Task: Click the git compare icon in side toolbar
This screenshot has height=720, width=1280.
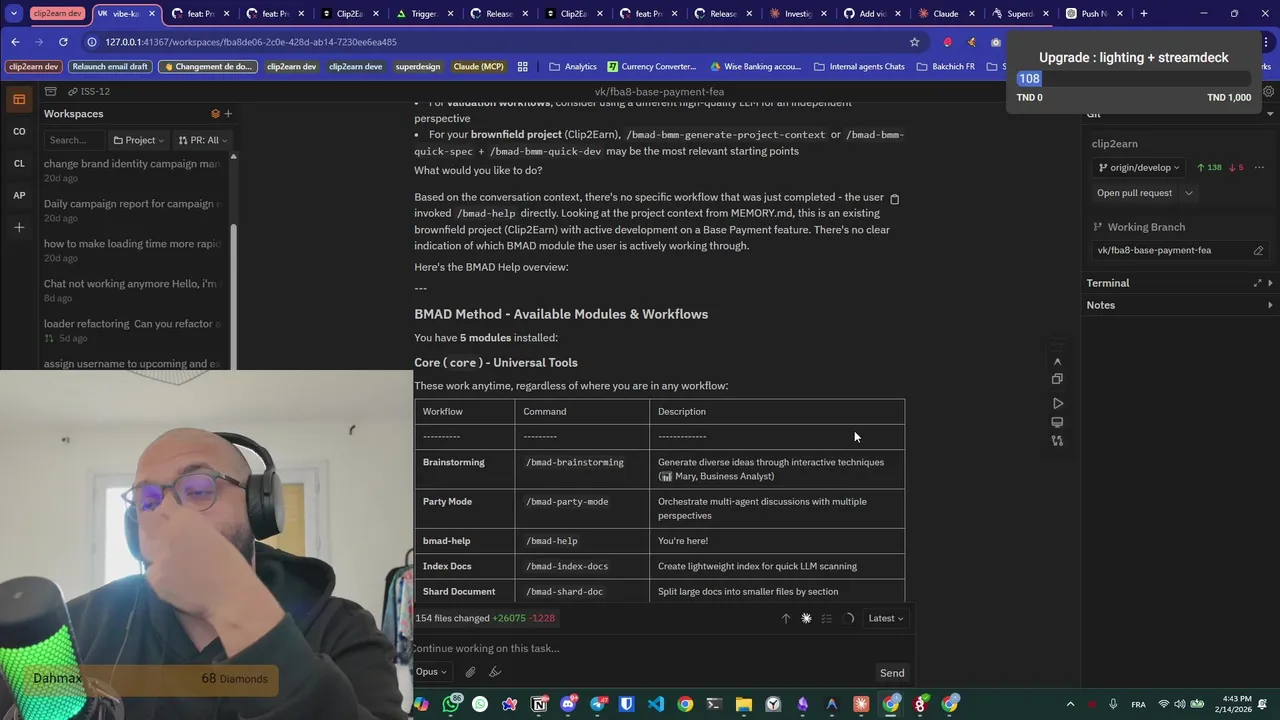Action: (x=1057, y=441)
